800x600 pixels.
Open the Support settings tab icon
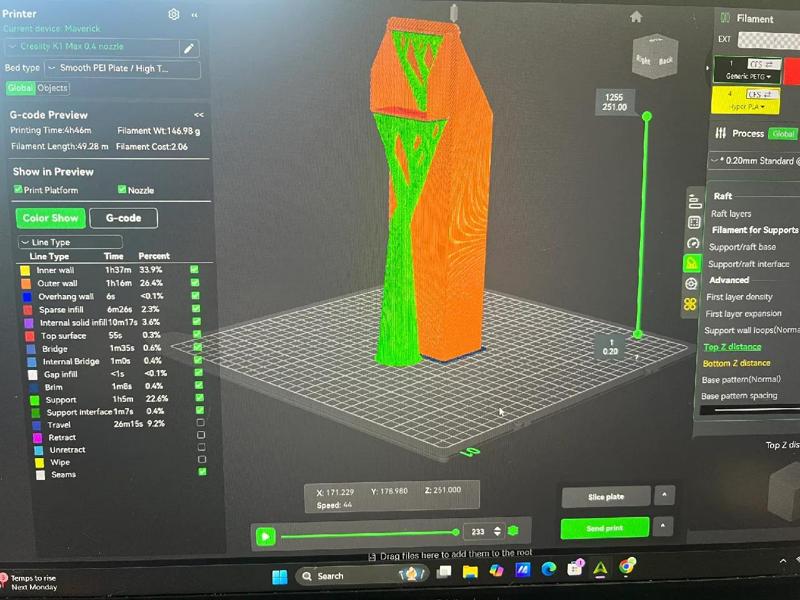[692, 263]
